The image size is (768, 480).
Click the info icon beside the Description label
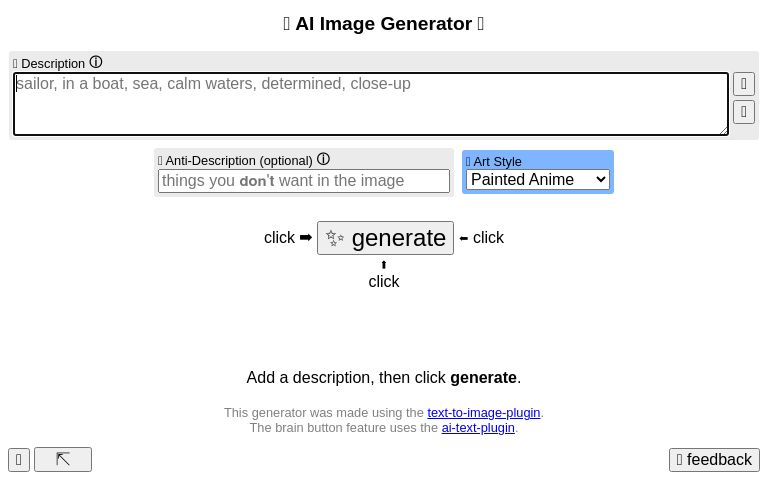(x=96, y=62)
